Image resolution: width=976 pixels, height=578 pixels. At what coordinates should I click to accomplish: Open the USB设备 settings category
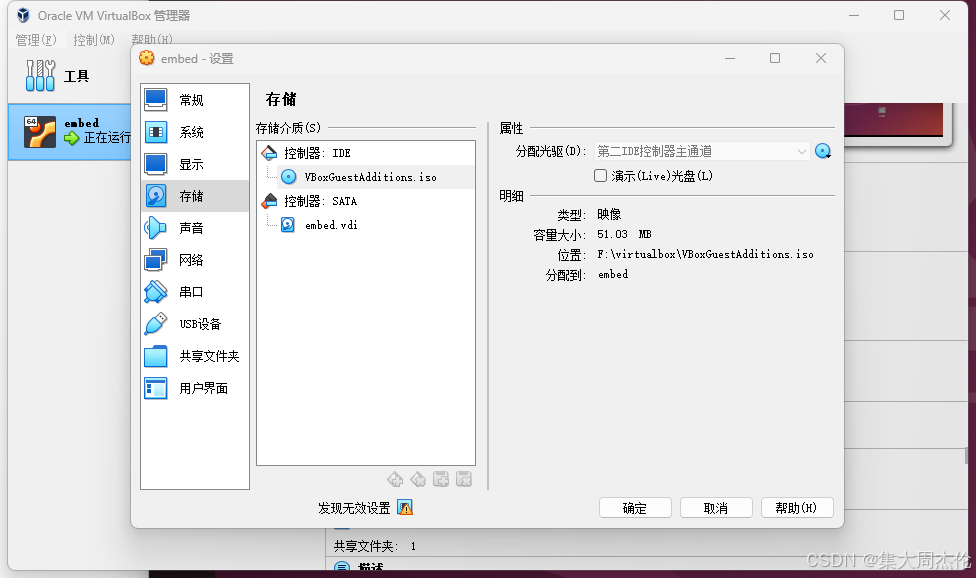coord(195,324)
